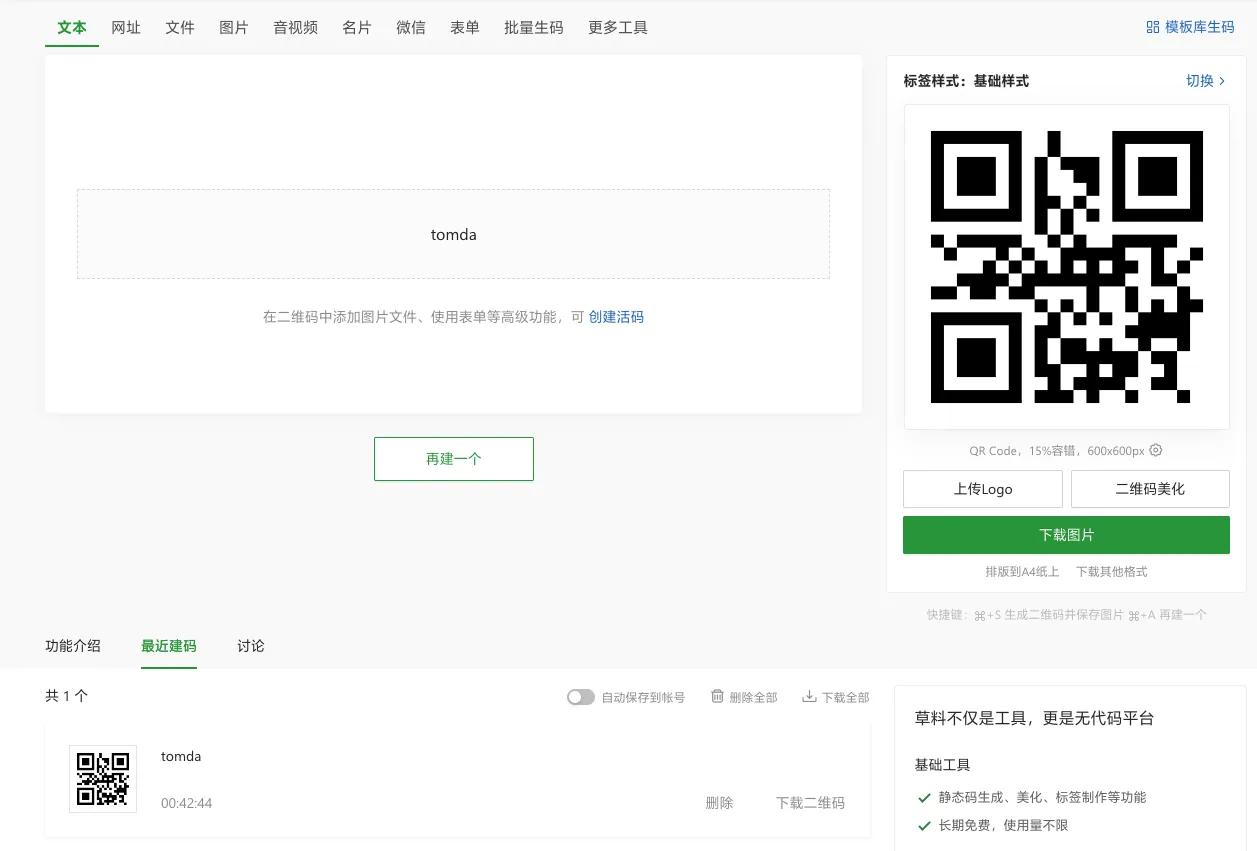1257x851 pixels.
Task: Click the 下载其他格式 link
Action: pyautogui.click(x=1111, y=572)
